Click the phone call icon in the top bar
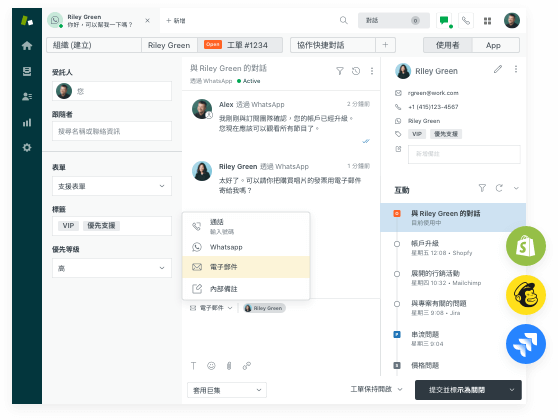The height and width of the screenshot is (420, 558). click(466, 21)
